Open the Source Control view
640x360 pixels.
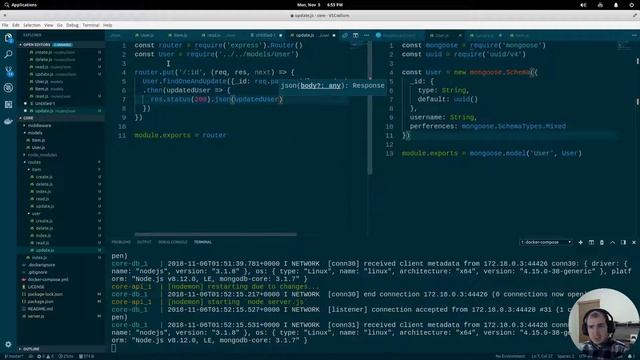[x=8, y=71]
